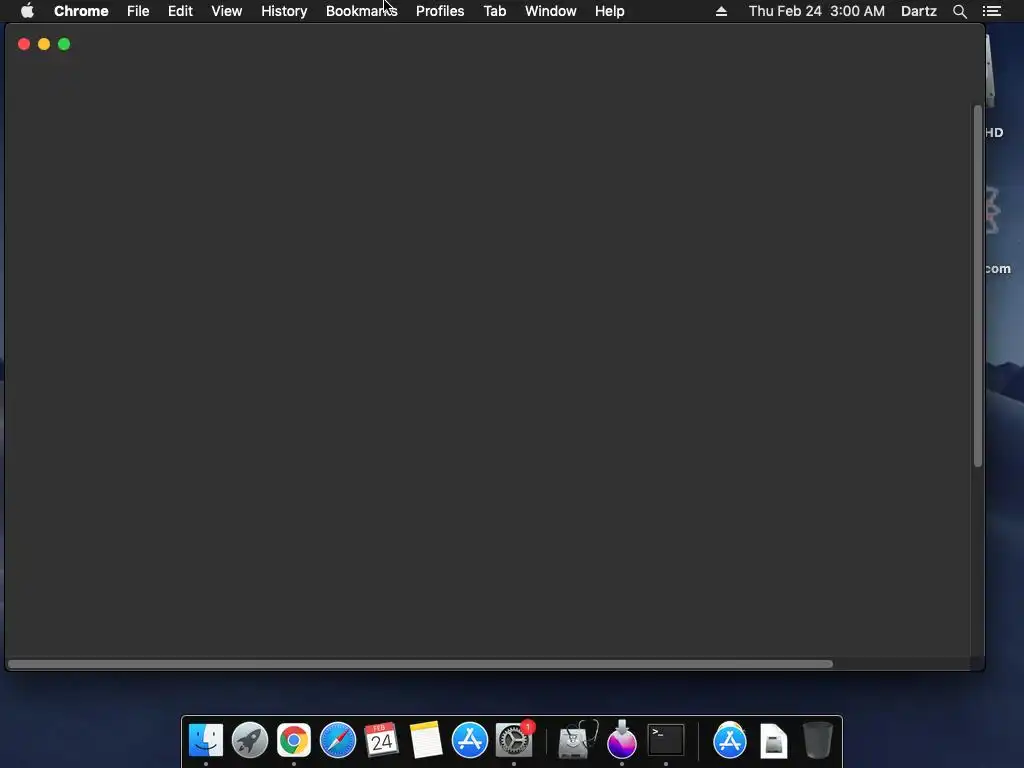
Task: Open Terminal from the Dock
Action: 665,741
